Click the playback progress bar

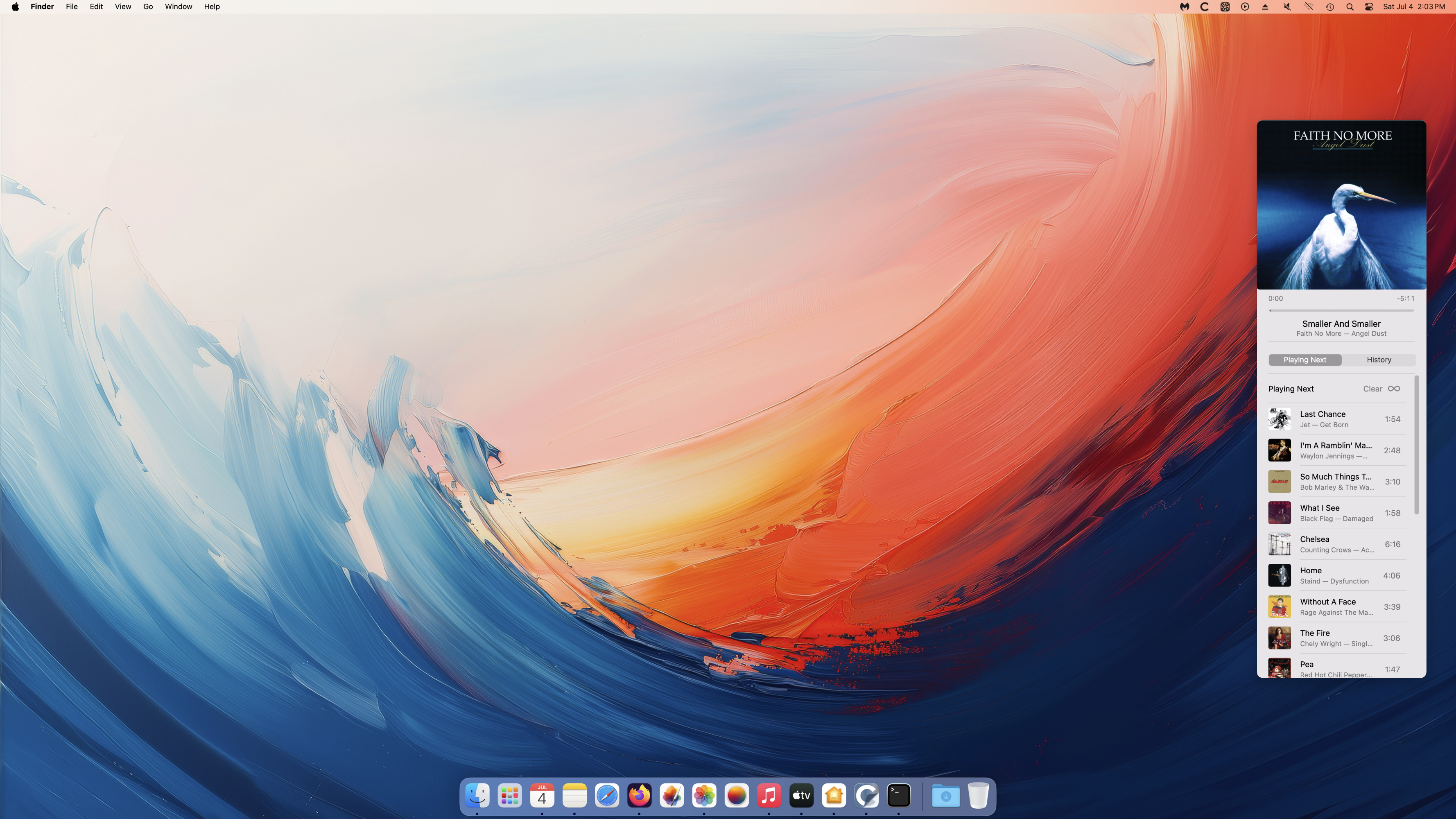tap(1341, 310)
